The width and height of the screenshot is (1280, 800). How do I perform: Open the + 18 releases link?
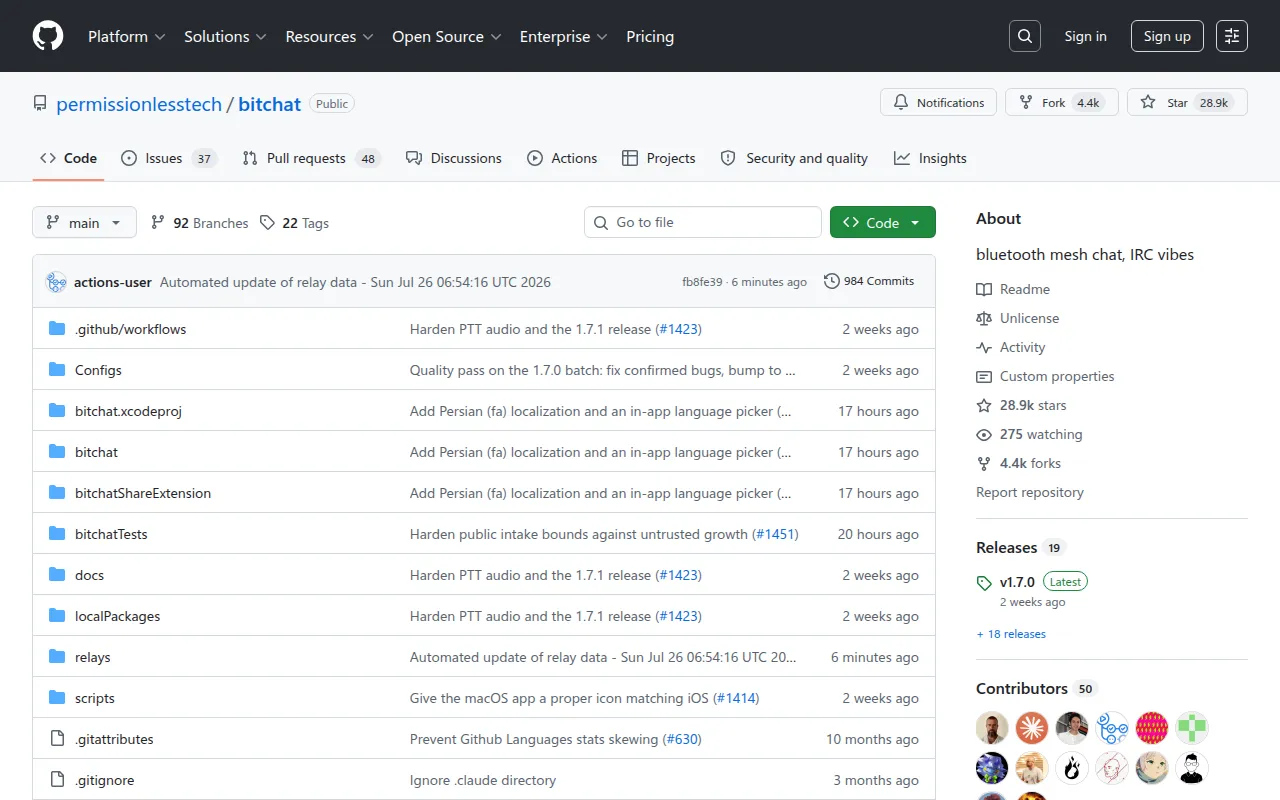click(x=1011, y=634)
